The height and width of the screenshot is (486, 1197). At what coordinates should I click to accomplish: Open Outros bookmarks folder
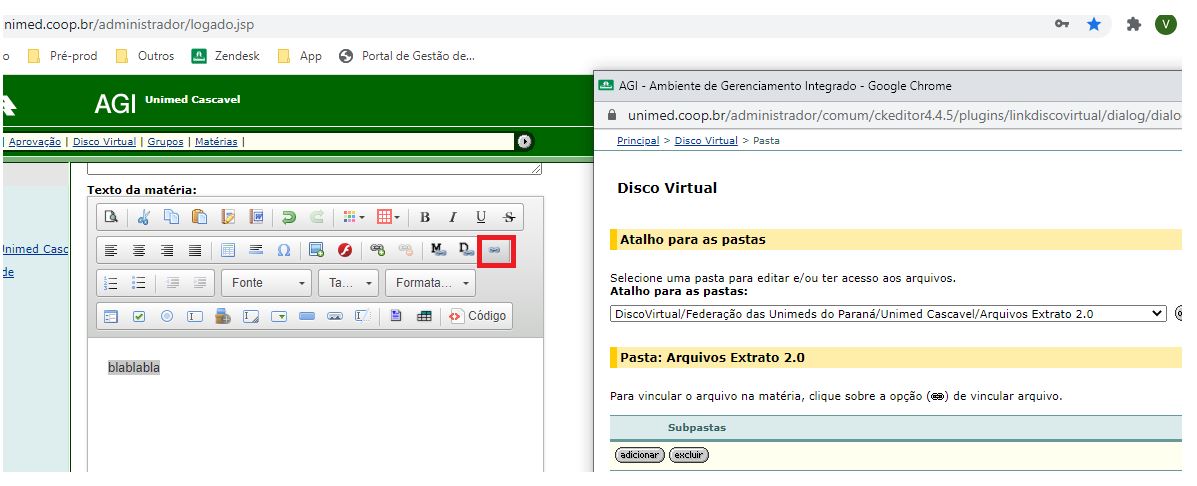pos(145,56)
